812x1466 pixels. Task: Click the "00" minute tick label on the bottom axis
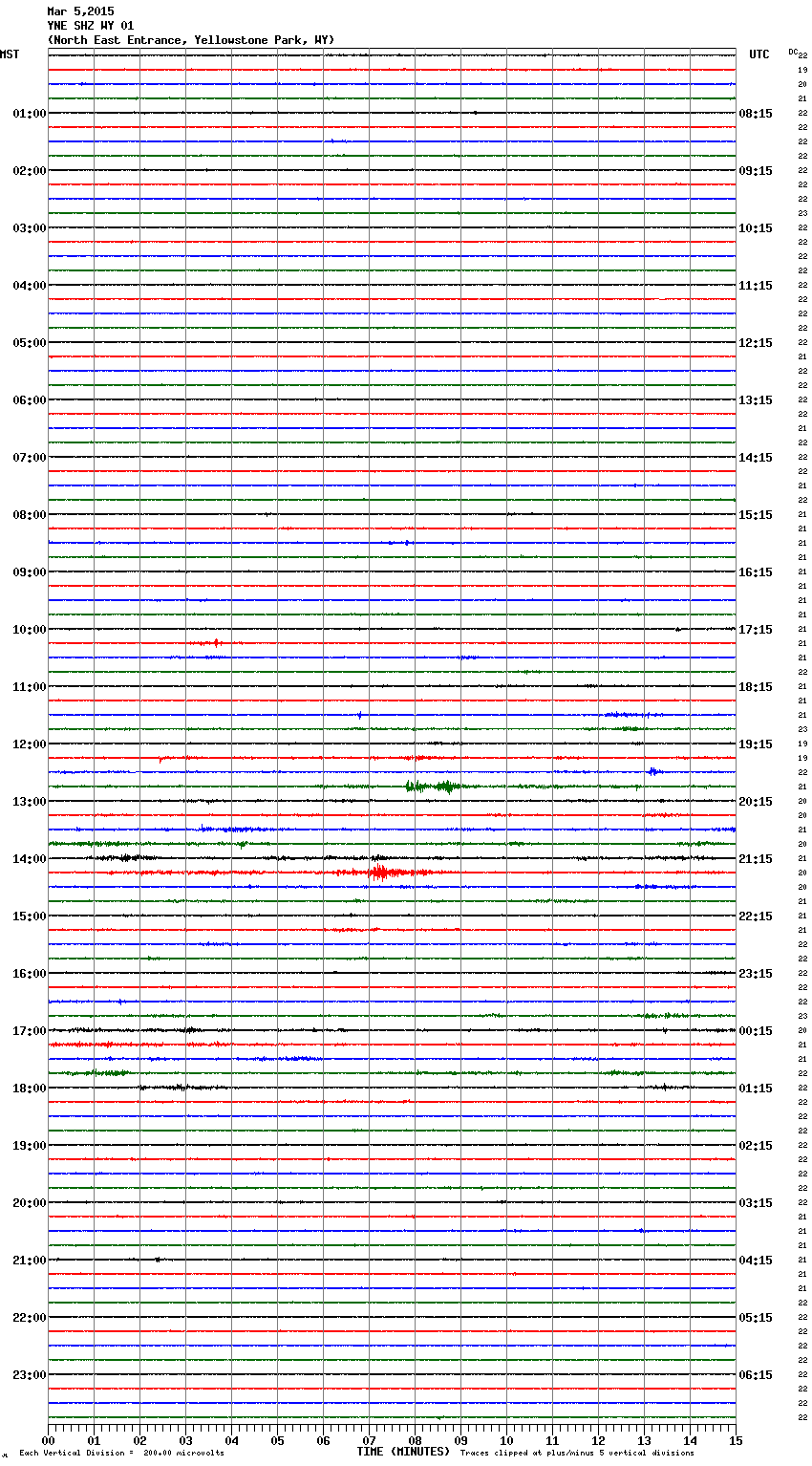(x=48, y=1440)
